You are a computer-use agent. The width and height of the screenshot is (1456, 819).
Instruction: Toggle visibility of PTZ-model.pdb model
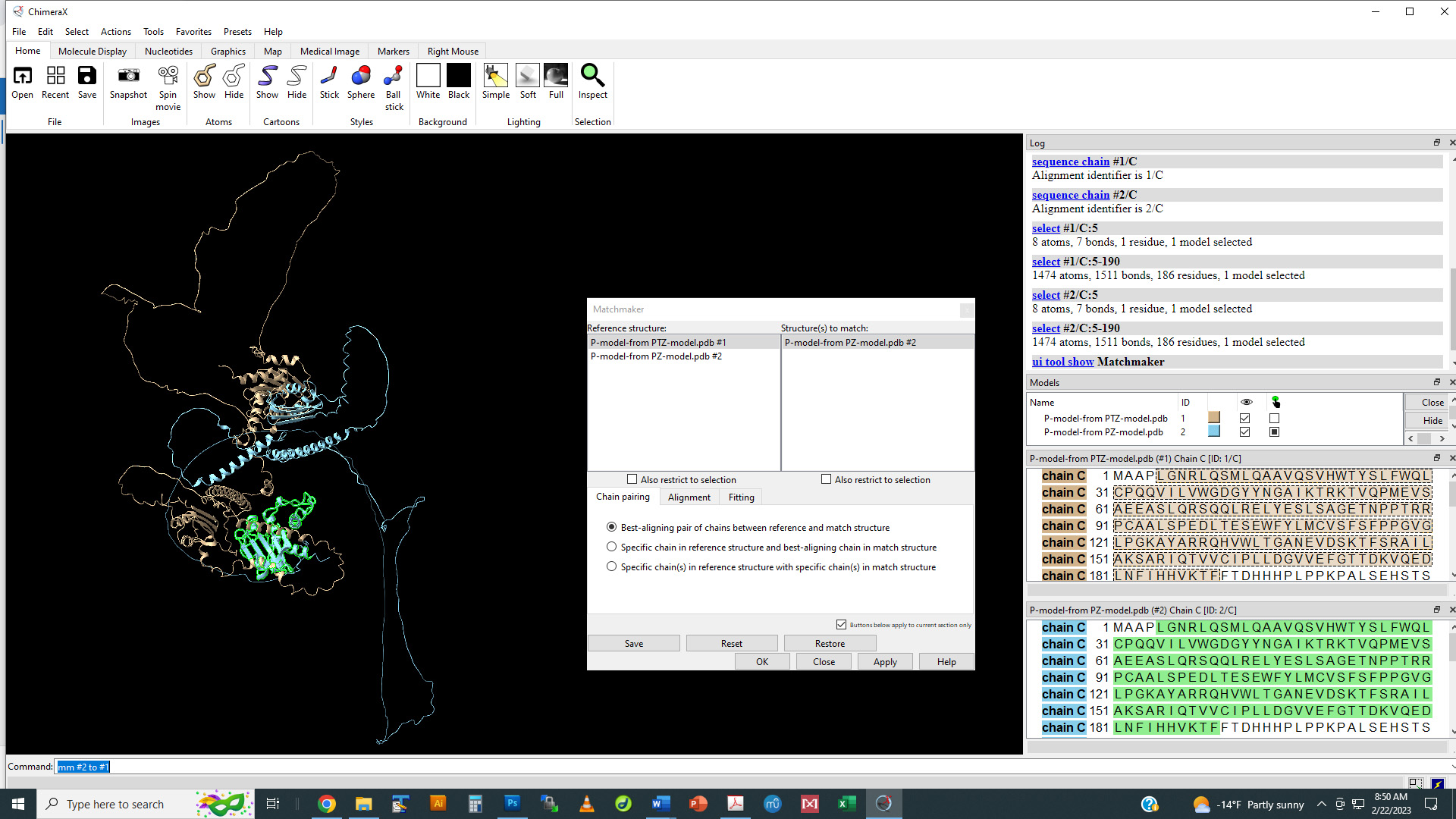point(1244,418)
